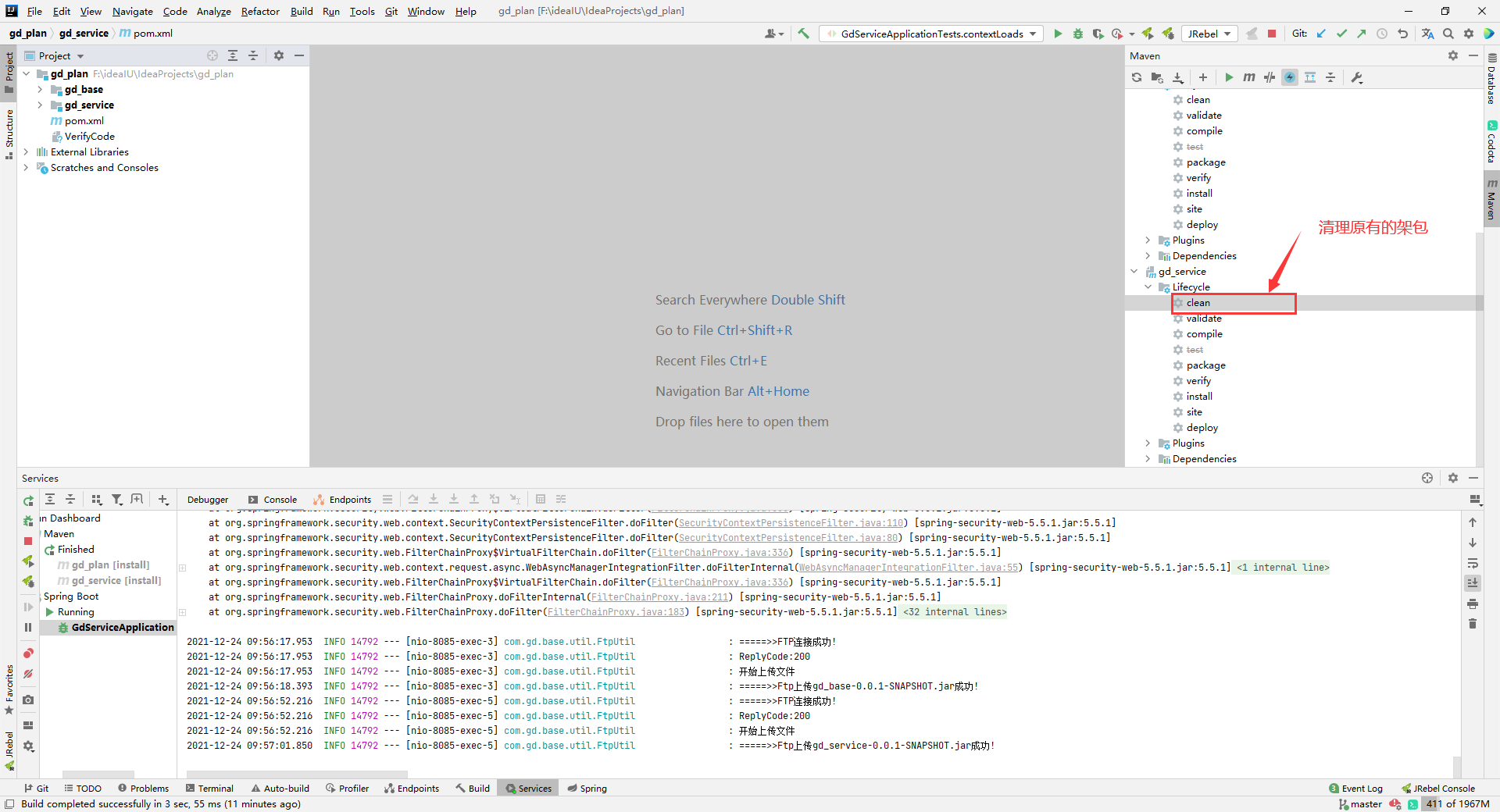This screenshot has height=812, width=1500.
Task: Open Git history clock icon
Action: pyautogui.click(x=1382, y=34)
